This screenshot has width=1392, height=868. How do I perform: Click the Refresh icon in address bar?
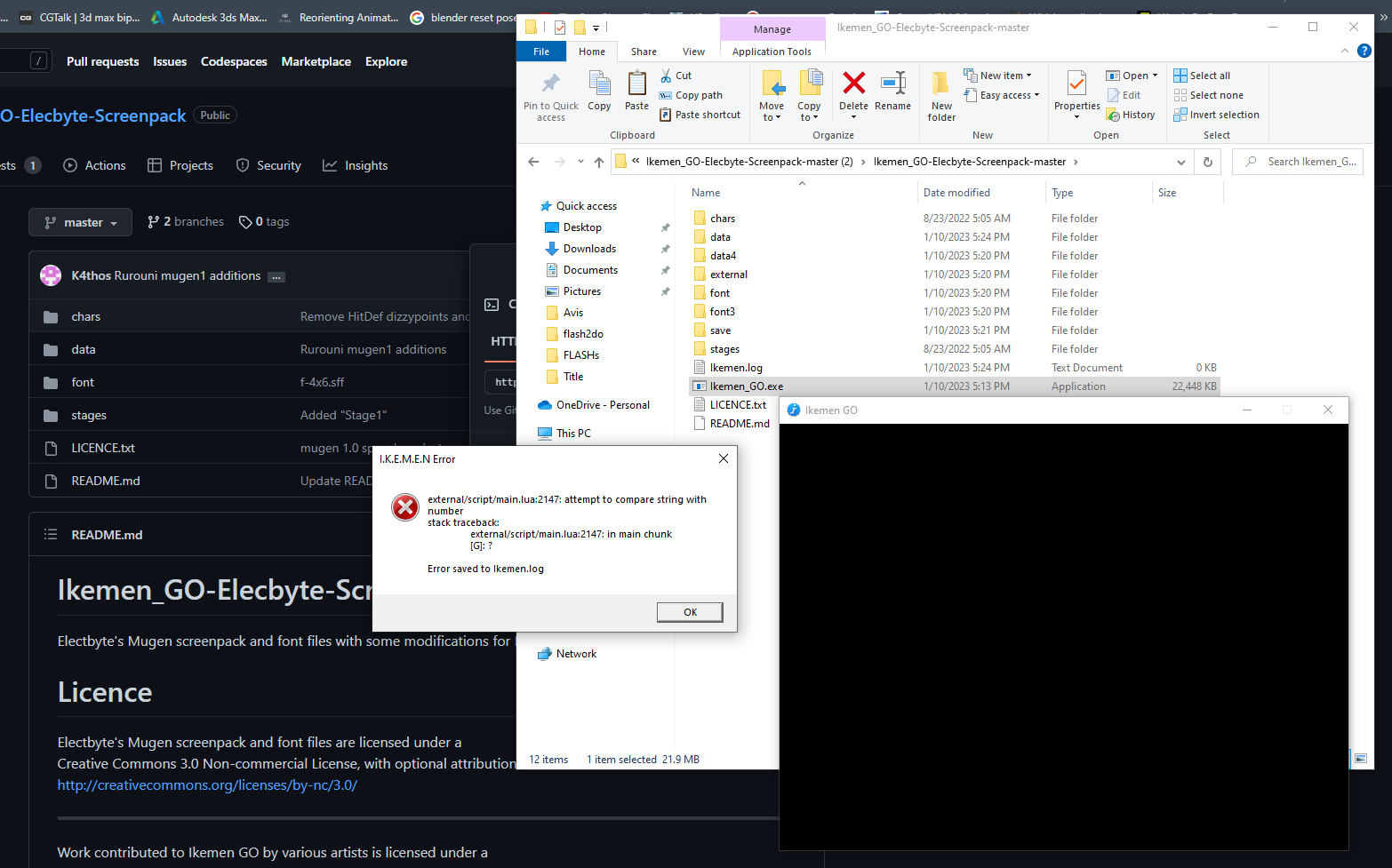click(x=1207, y=161)
